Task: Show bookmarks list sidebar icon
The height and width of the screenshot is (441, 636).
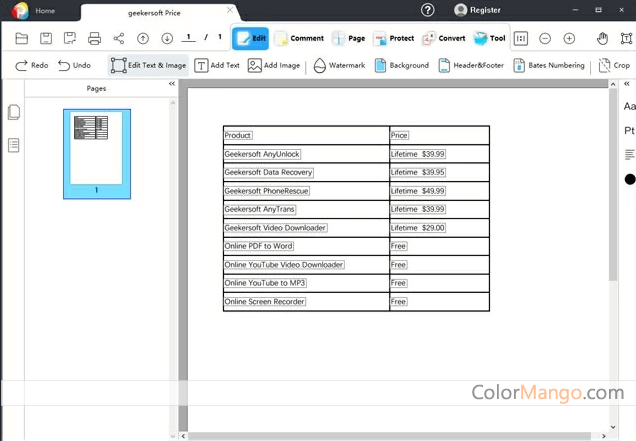Action: 14,145
